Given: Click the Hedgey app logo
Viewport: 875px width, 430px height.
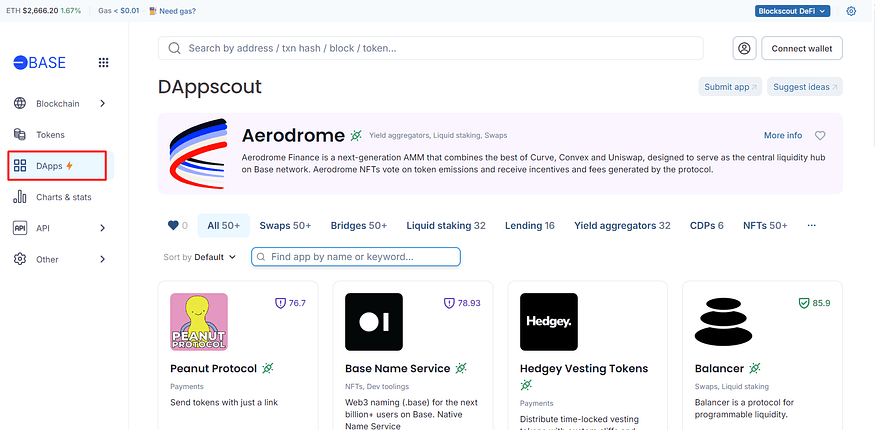Looking at the screenshot, I should 549,322.
